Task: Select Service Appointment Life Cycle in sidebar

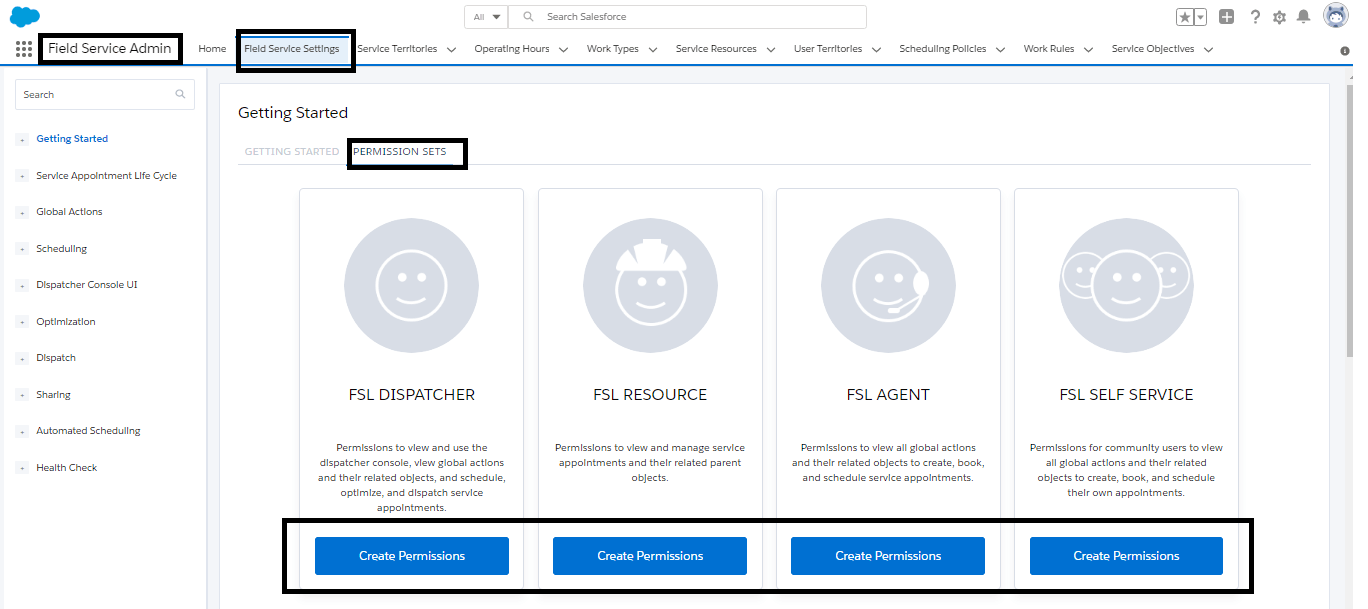Action: click(106, 176)
